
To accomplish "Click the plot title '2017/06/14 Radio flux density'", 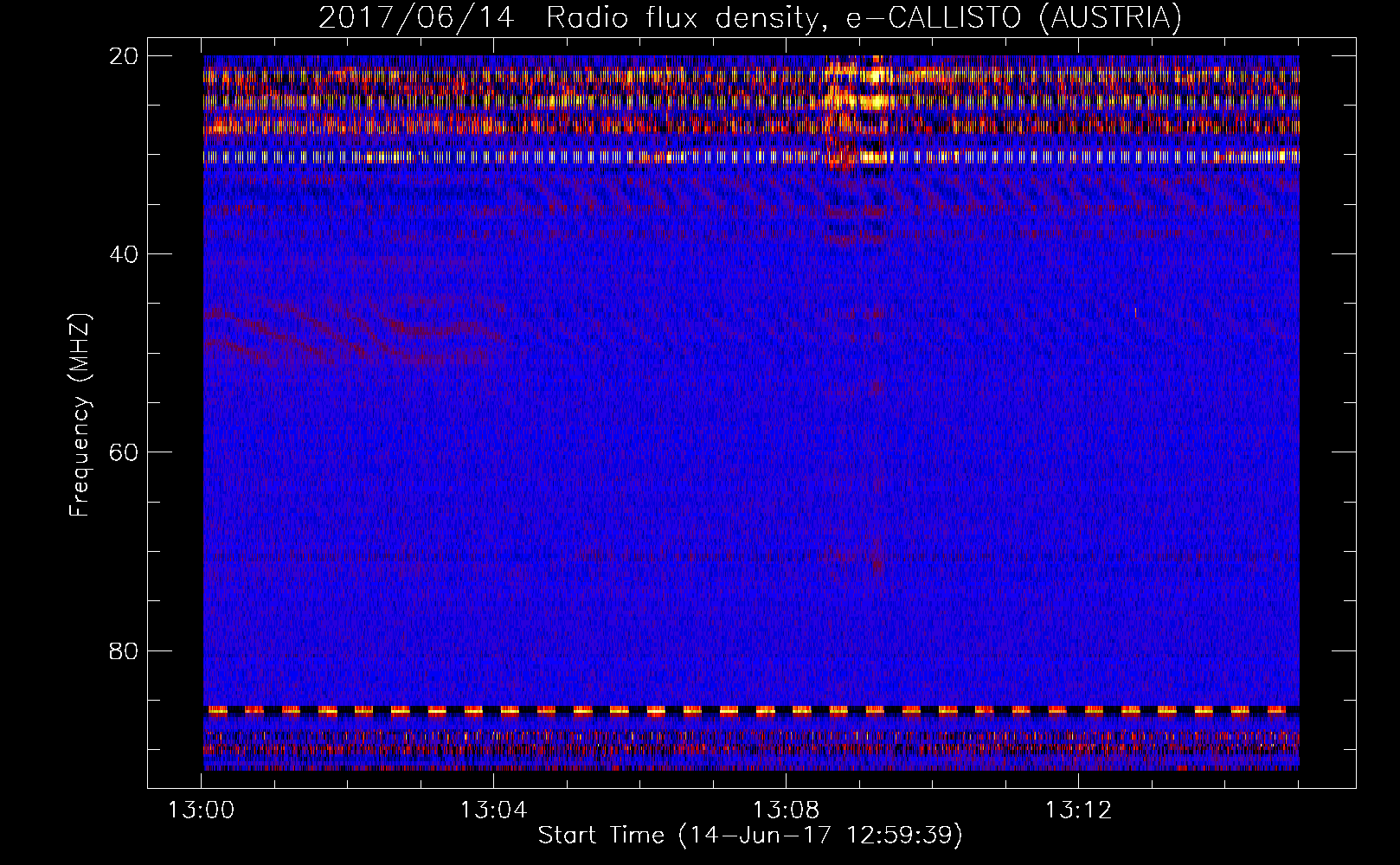I will coord(749,17).
